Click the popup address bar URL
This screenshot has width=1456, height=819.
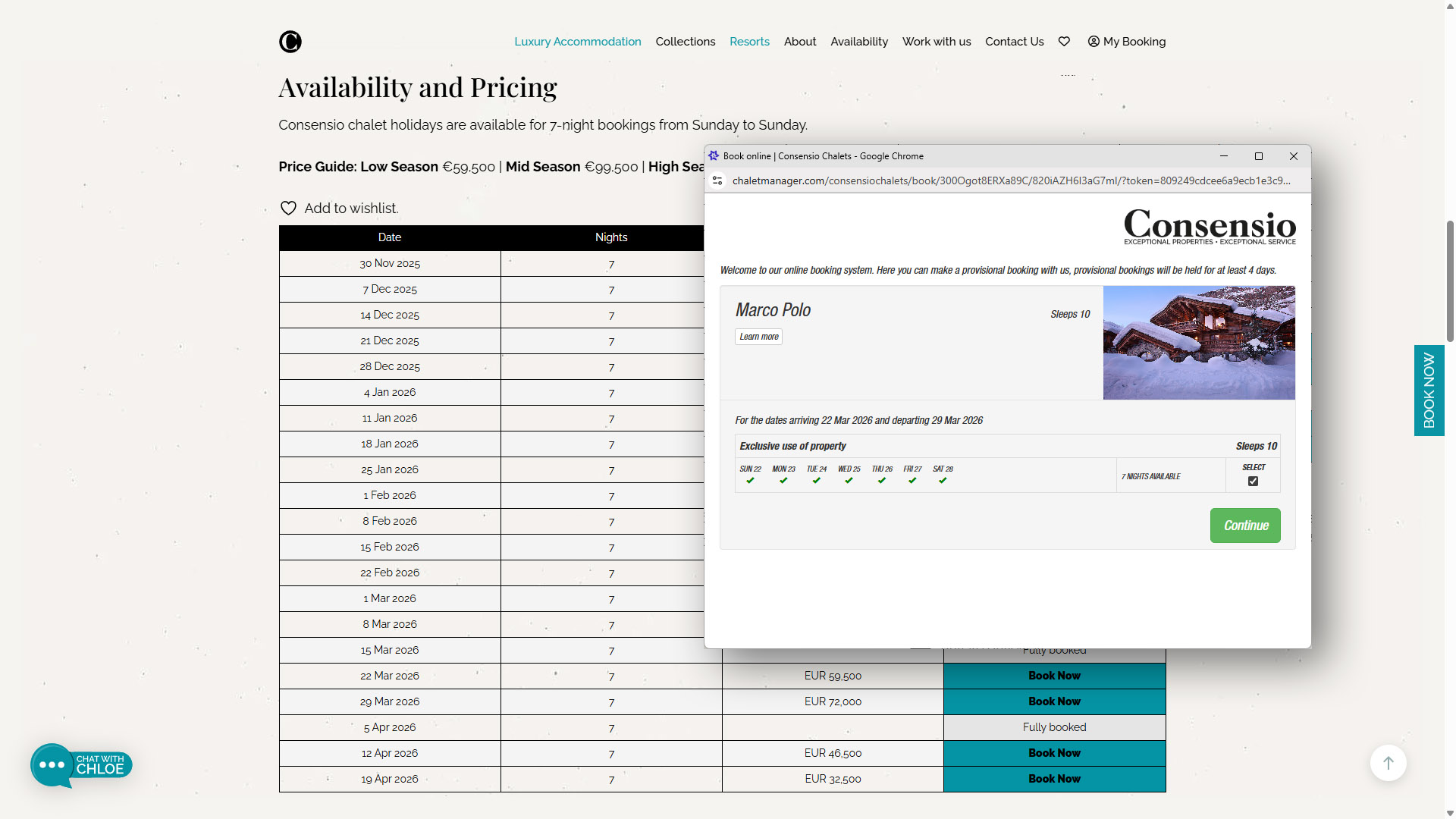coord(1011,180)
